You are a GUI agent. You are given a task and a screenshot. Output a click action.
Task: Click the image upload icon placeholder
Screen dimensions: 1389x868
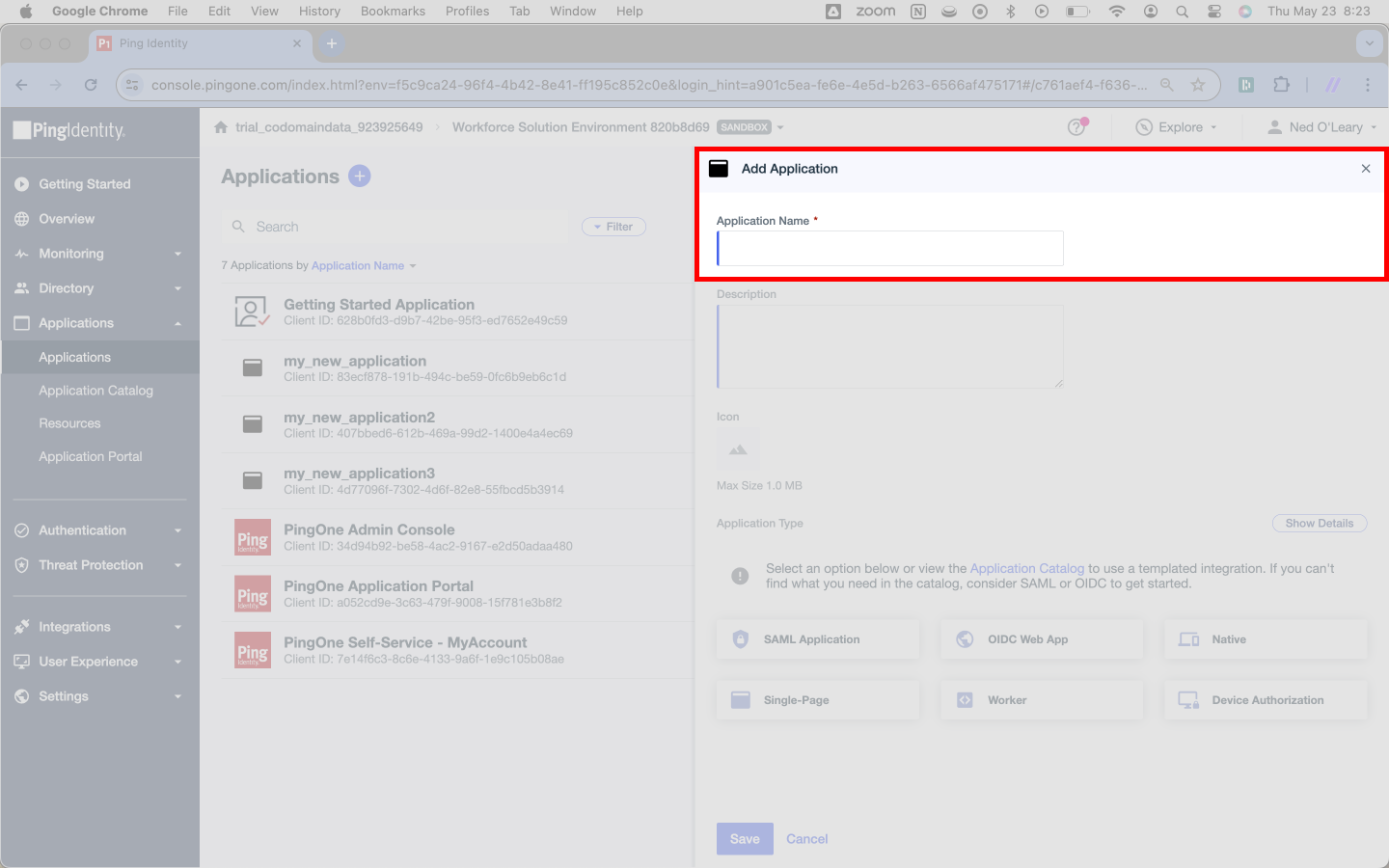coord(738,450)
